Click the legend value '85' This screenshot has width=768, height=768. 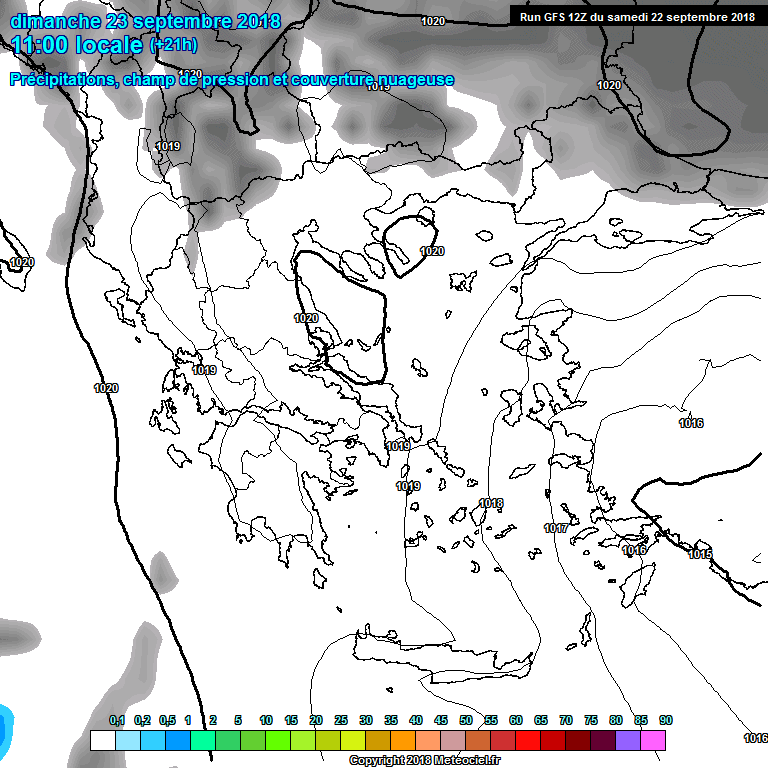pyautogui.click(x=641, y=720)
